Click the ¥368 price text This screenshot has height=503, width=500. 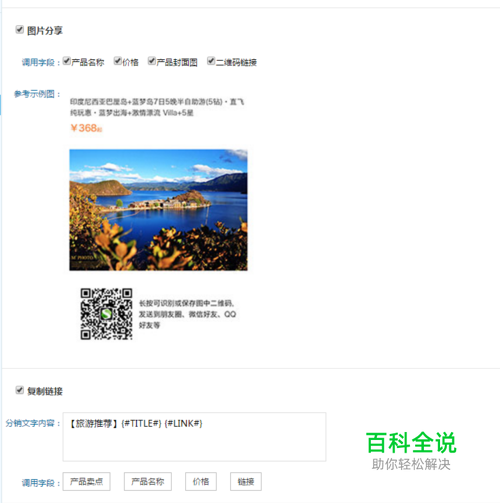pyautogui.click(x=86, y=128)
